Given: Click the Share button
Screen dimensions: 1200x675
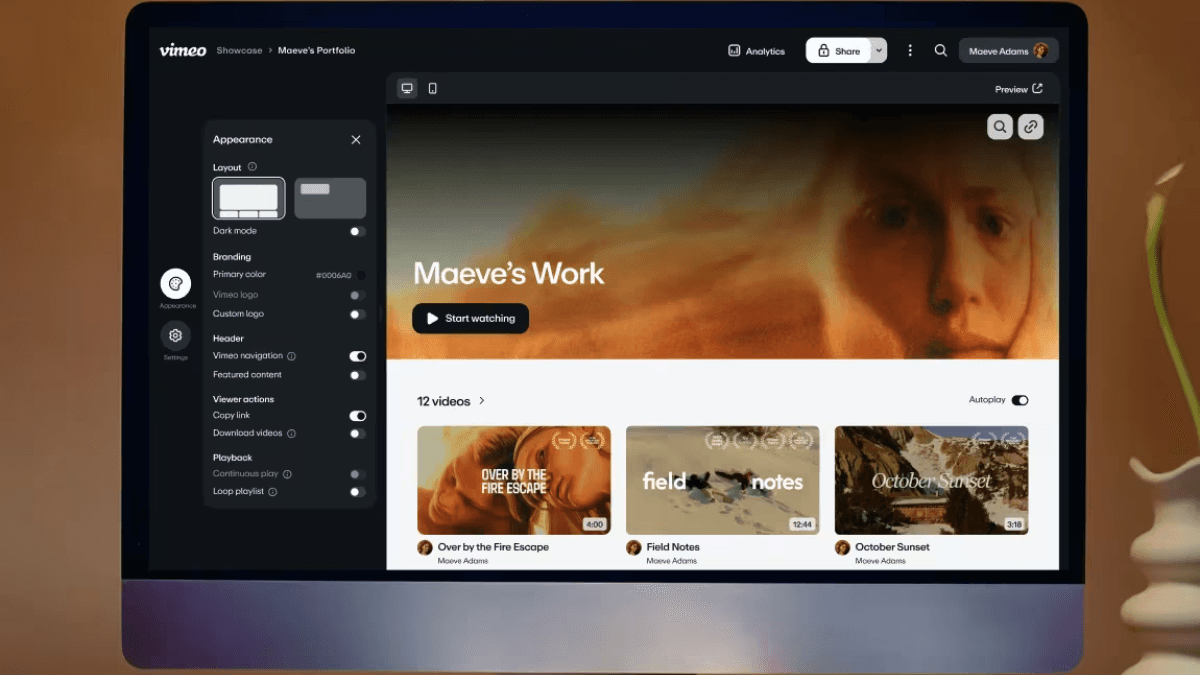Looking at the screenshot, I should 838,51.
